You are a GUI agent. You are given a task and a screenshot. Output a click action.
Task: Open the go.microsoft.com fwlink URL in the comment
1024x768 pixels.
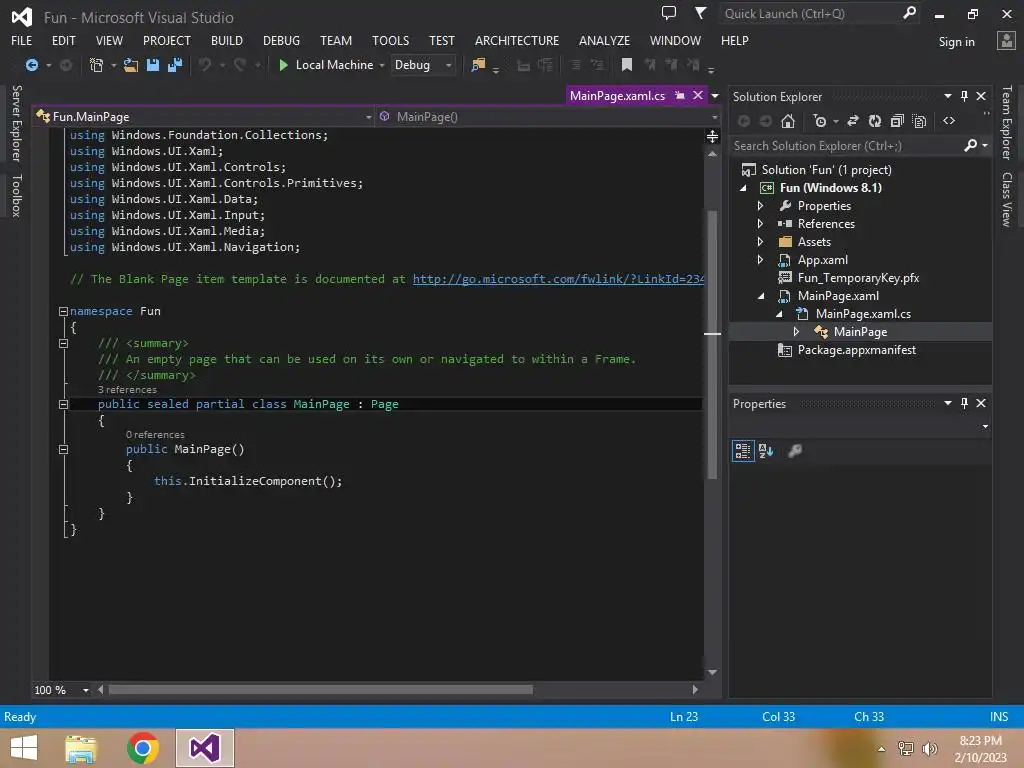tap(558, 279)
